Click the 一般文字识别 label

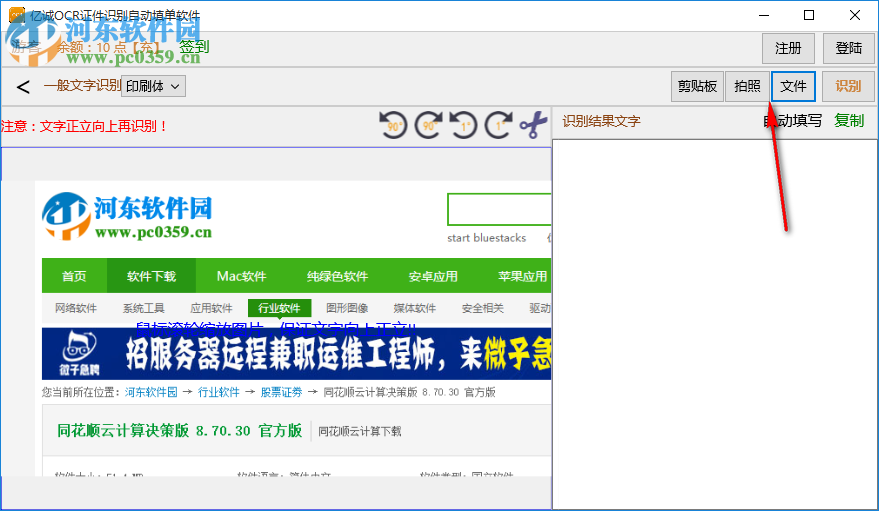[x=82, y=86]
